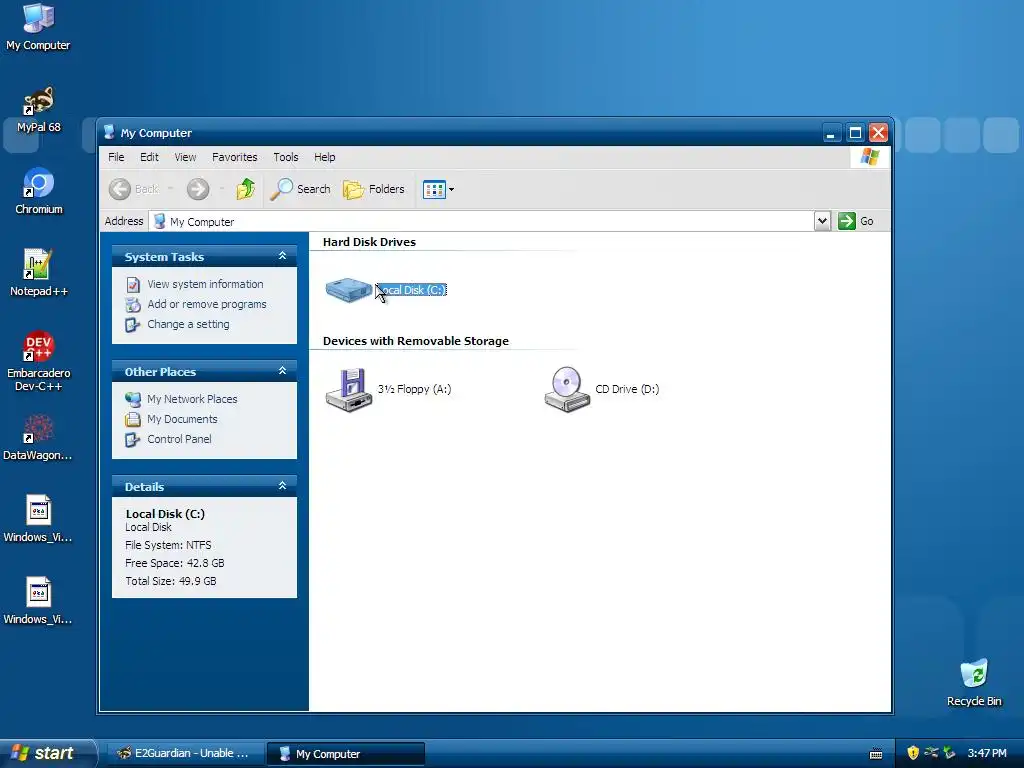
Task: Open the Favorites menu
Action: point(234,157)
